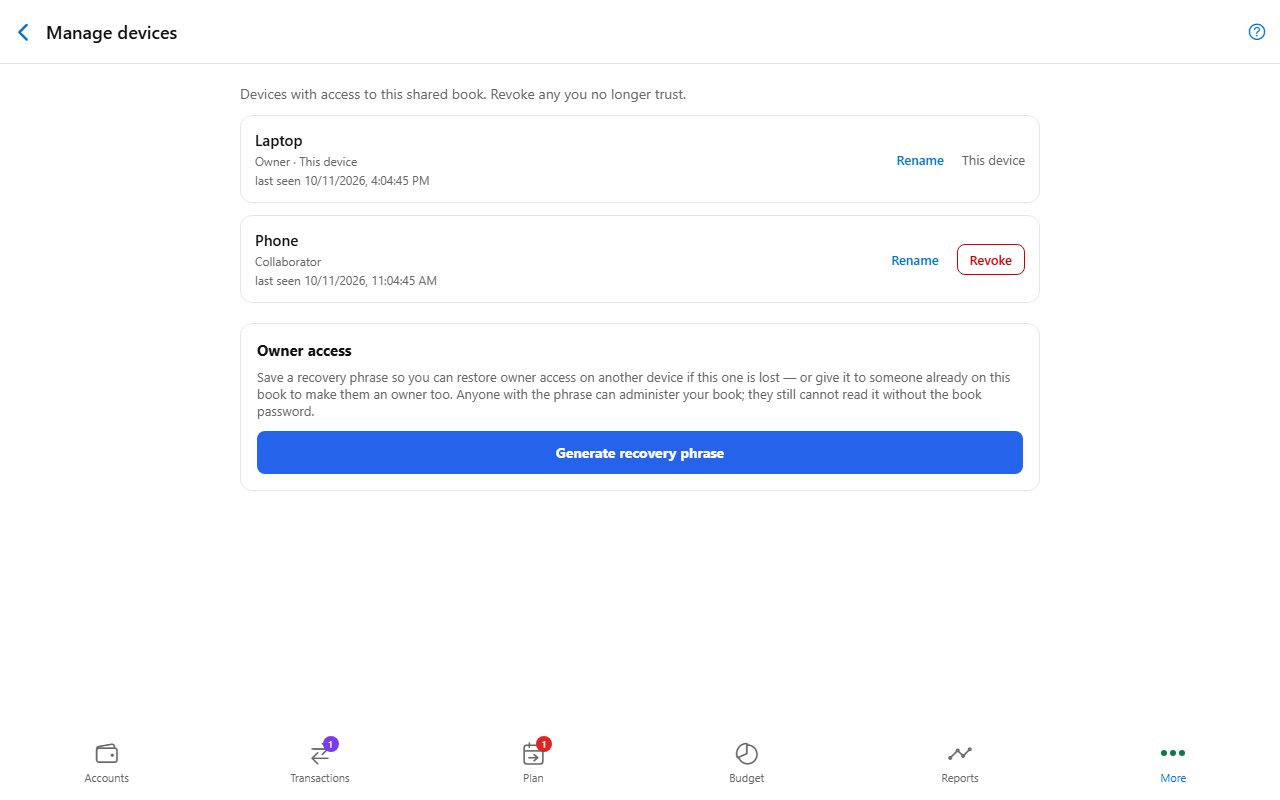Image resolution: width=1280 pixels, height=800 pixels.
Task: Open the Accounts wallet icon
Action: tap(107, 753)
